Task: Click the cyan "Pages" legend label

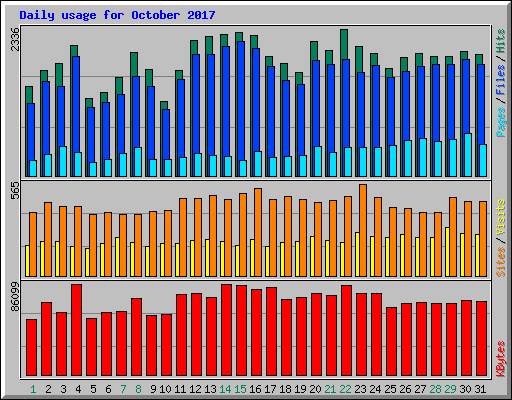Action: click(501, 122)
